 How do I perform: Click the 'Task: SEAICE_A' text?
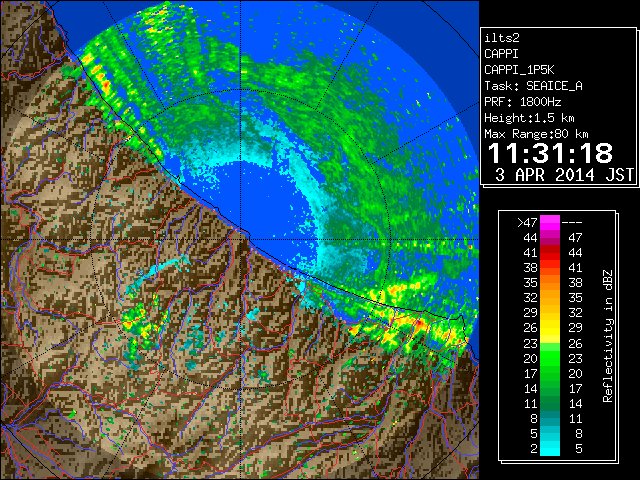(x=533, y=86)
